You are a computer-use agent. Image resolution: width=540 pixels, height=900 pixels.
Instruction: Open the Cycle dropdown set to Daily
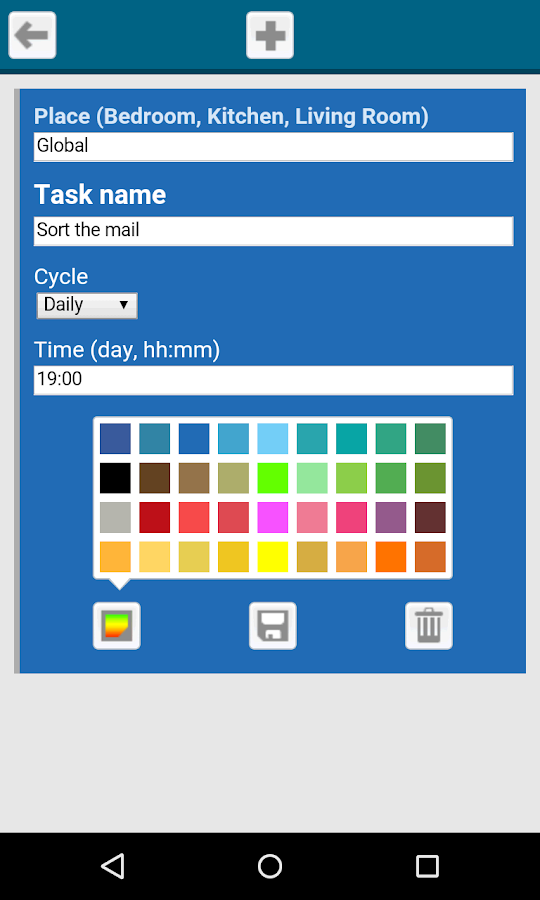87,305
